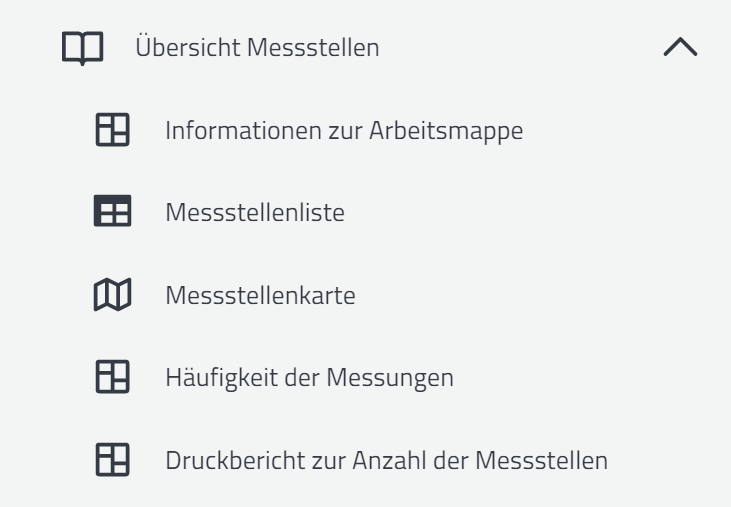Click the grid icon for Informationen zur Arbeitsmappe

tap(104, 130)
